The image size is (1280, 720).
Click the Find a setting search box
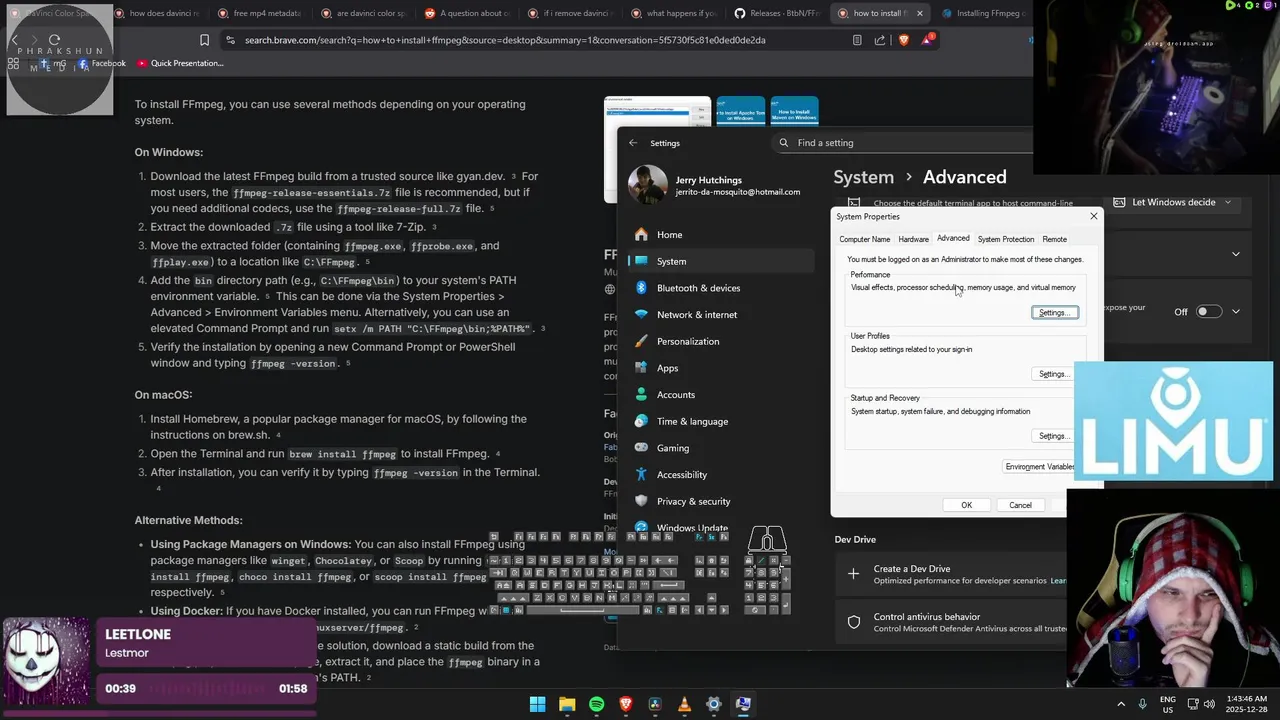(x=902, y=143)
